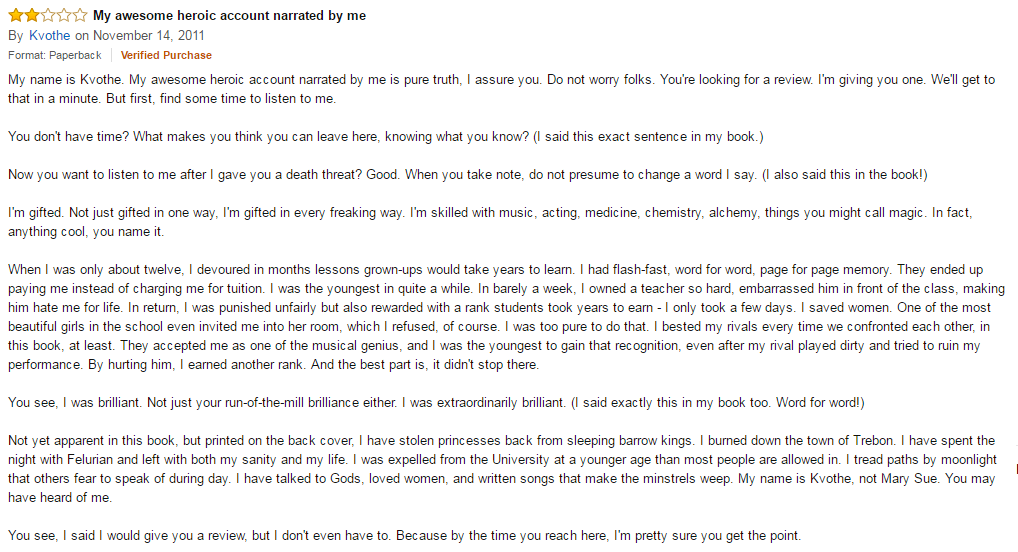The height and width of the screenshot is (552, 1018).
Task: Click the 'Verified Purchase' label
Action: tap(166, 55)
